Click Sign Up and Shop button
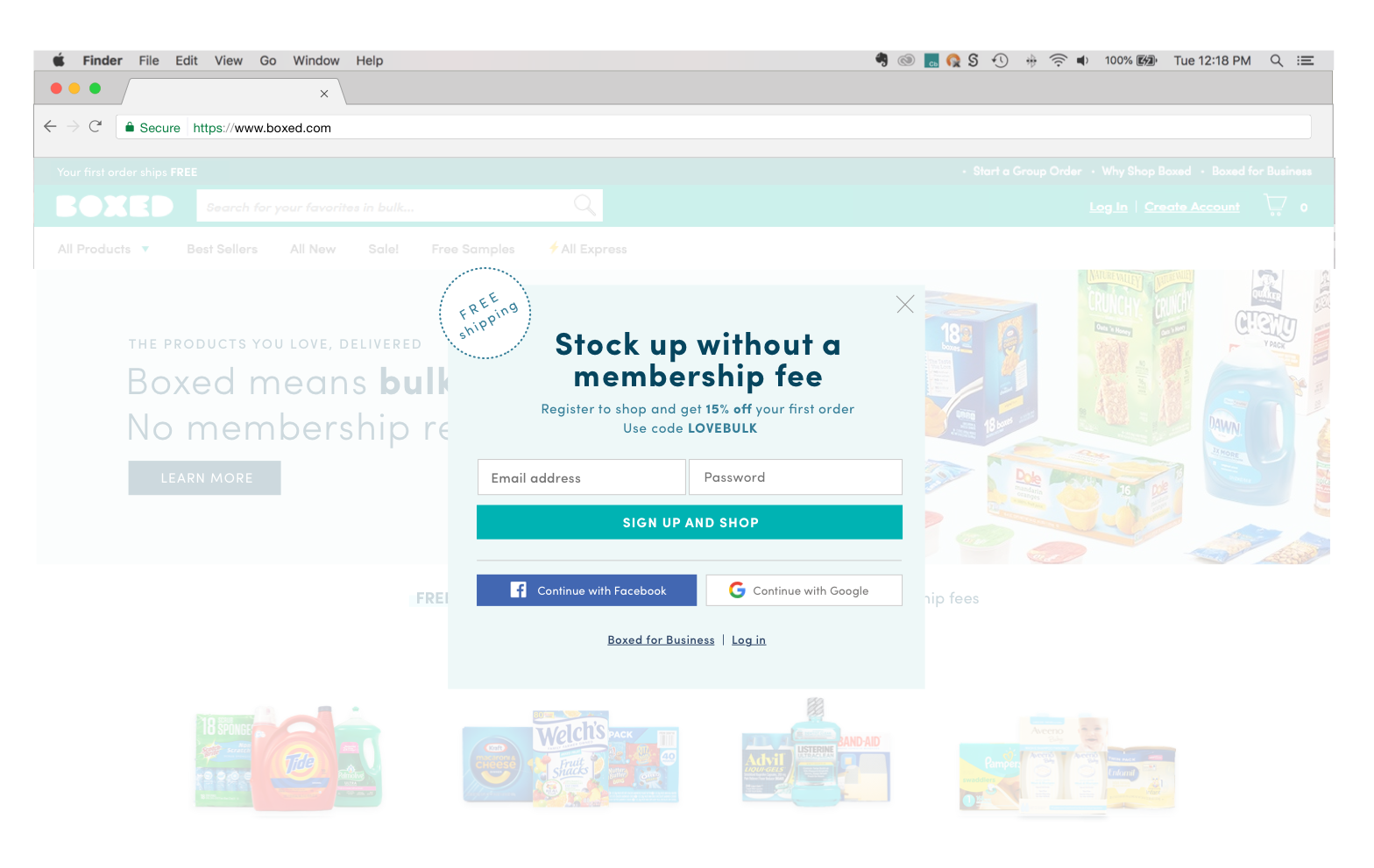Screen dimensions: 1374x868 pos(690,522)
